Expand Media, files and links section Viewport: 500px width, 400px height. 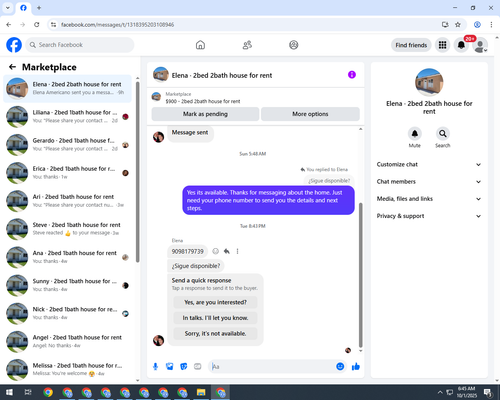[x=429, y=199]
